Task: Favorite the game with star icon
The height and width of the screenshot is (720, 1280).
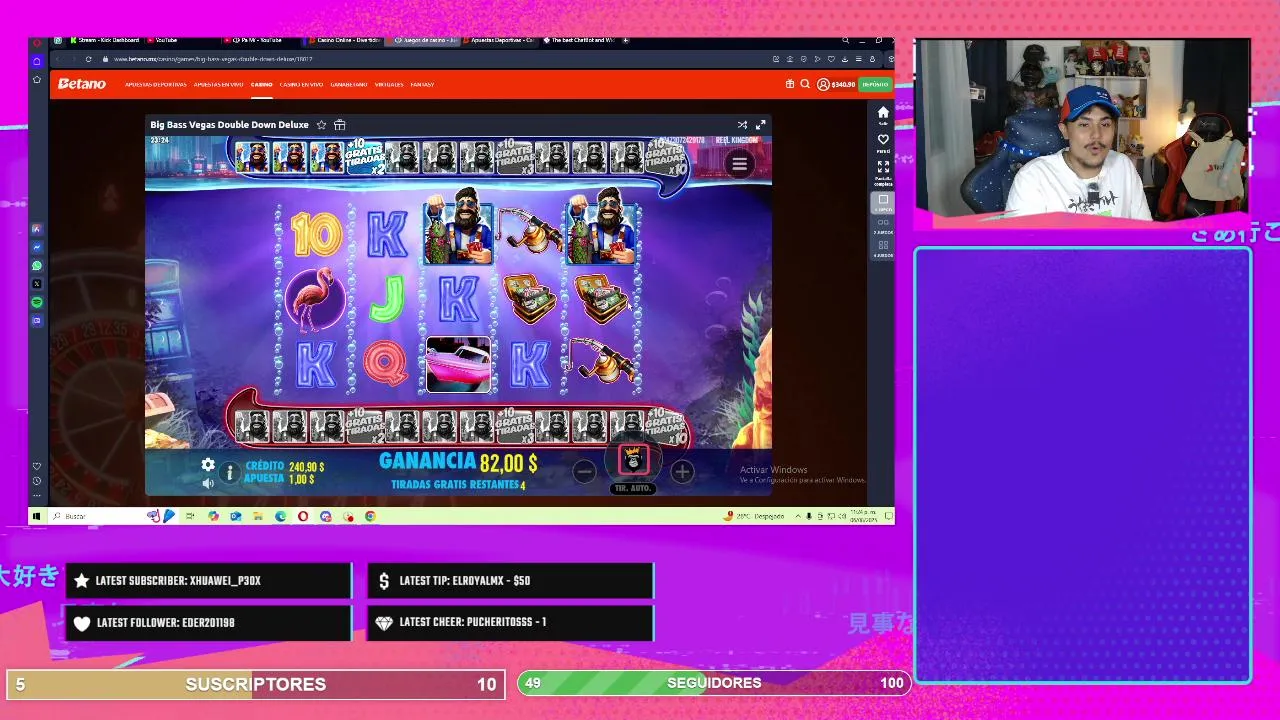Action: pos(321,125)
